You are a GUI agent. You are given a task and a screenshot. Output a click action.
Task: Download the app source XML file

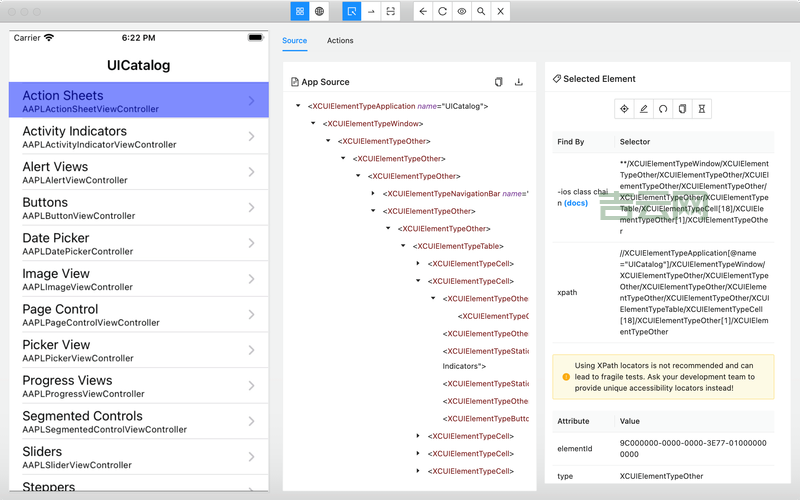519,82
